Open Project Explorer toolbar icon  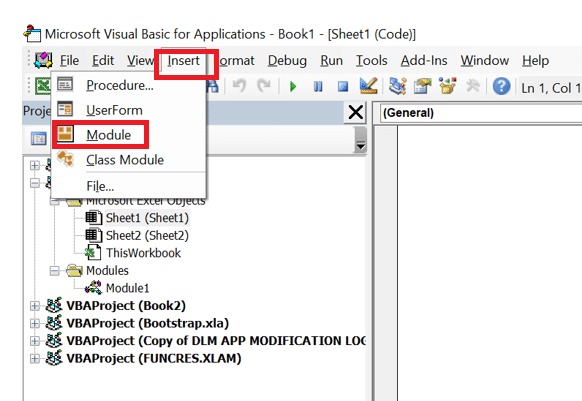click(x=398, y=86)
